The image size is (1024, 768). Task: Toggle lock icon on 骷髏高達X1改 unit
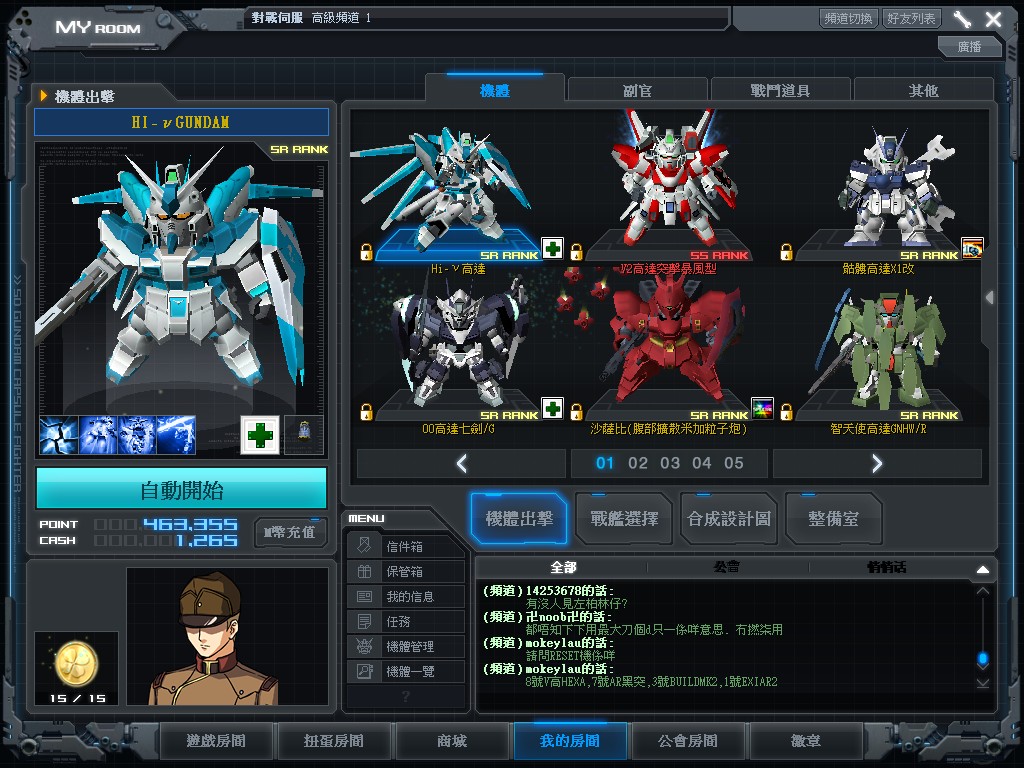pyautogui.click(x=786, y=252)
